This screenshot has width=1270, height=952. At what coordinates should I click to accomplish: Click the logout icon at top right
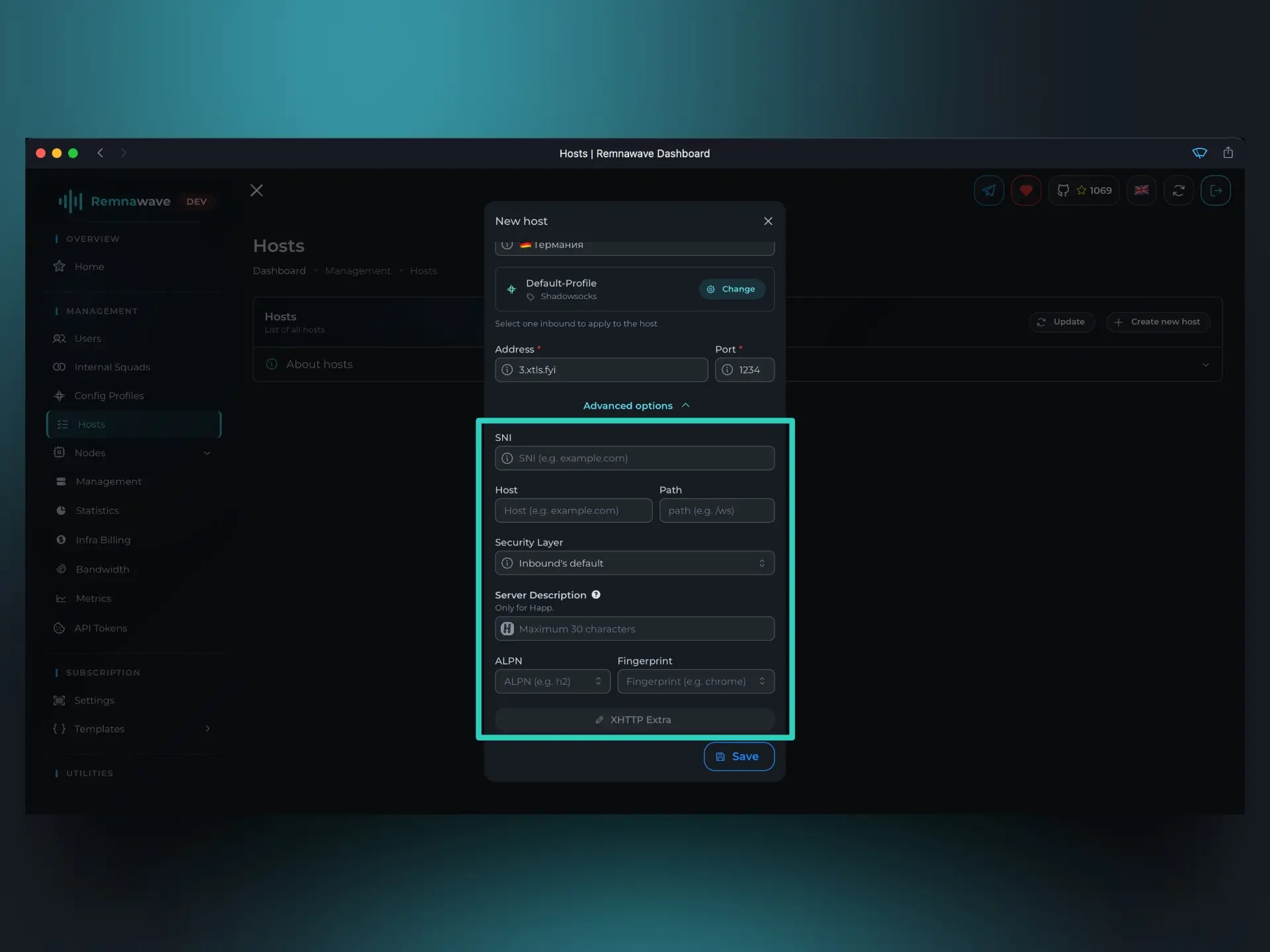(x=1216, y=190)
